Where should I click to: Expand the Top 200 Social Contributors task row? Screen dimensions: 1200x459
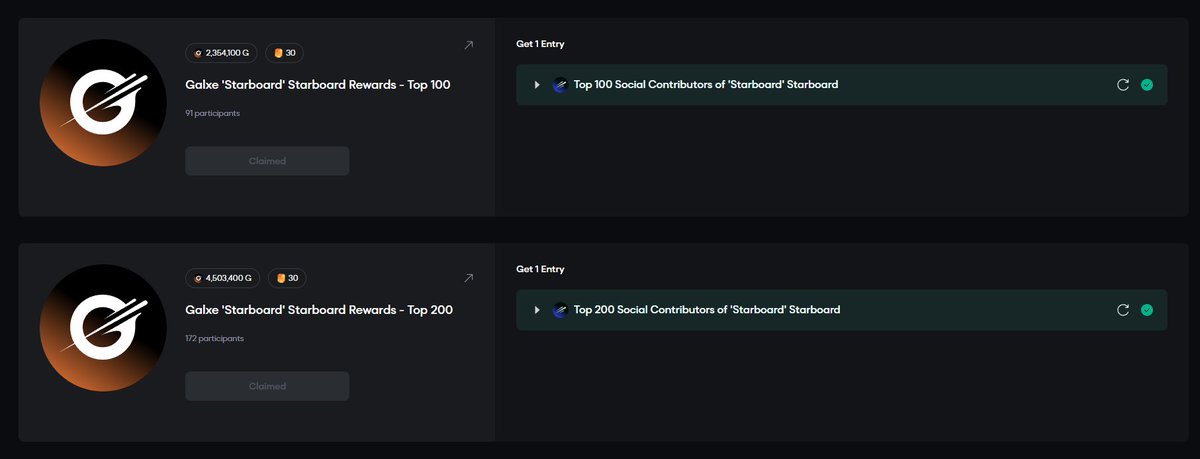pyautogui.click(x=537, y=310)
